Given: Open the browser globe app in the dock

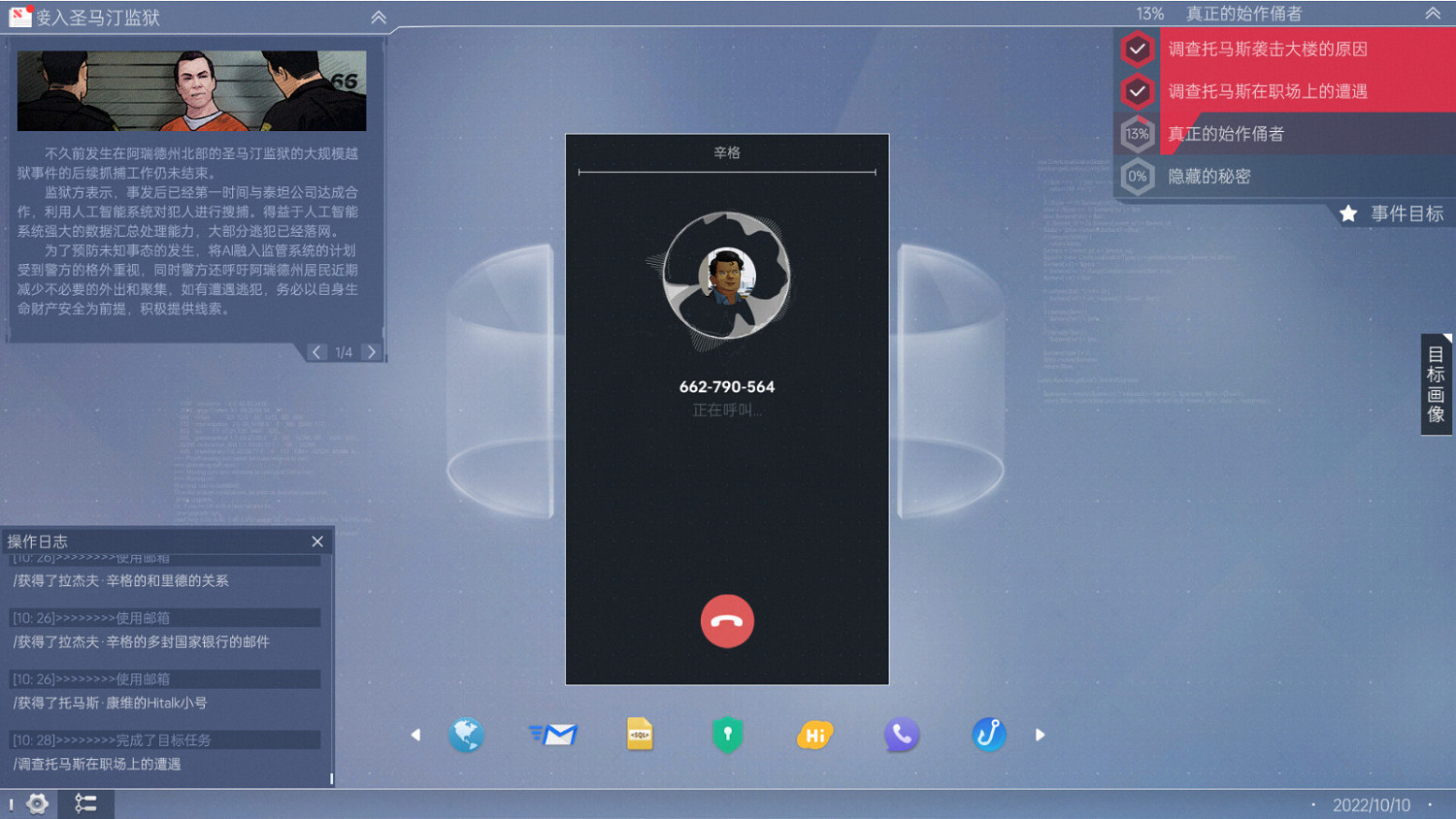Looking at the screenshot, I should pos(466,735).
